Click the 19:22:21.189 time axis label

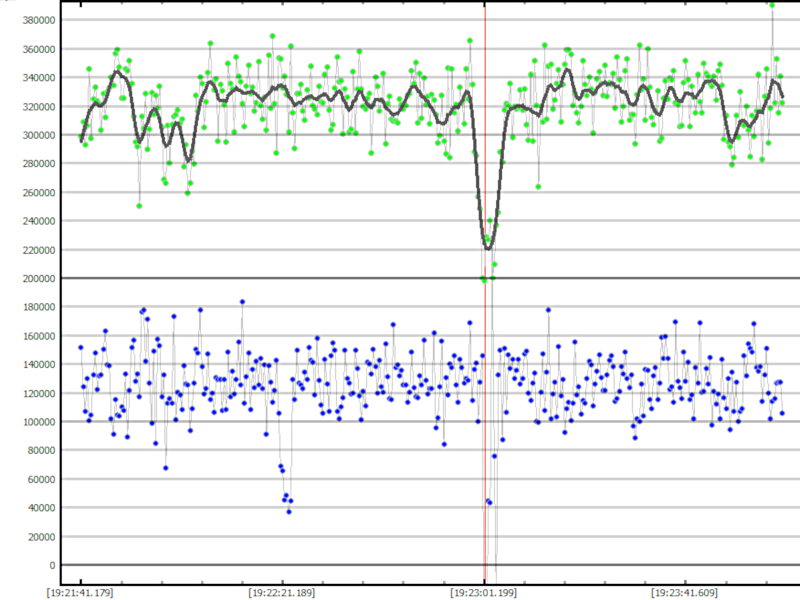[282, 592]
